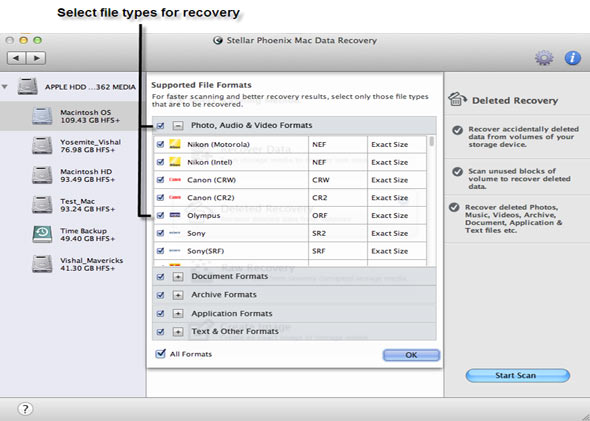The image size is (590, 421).
Task: Click the back navigation arrow
Action: coord(16,58)
